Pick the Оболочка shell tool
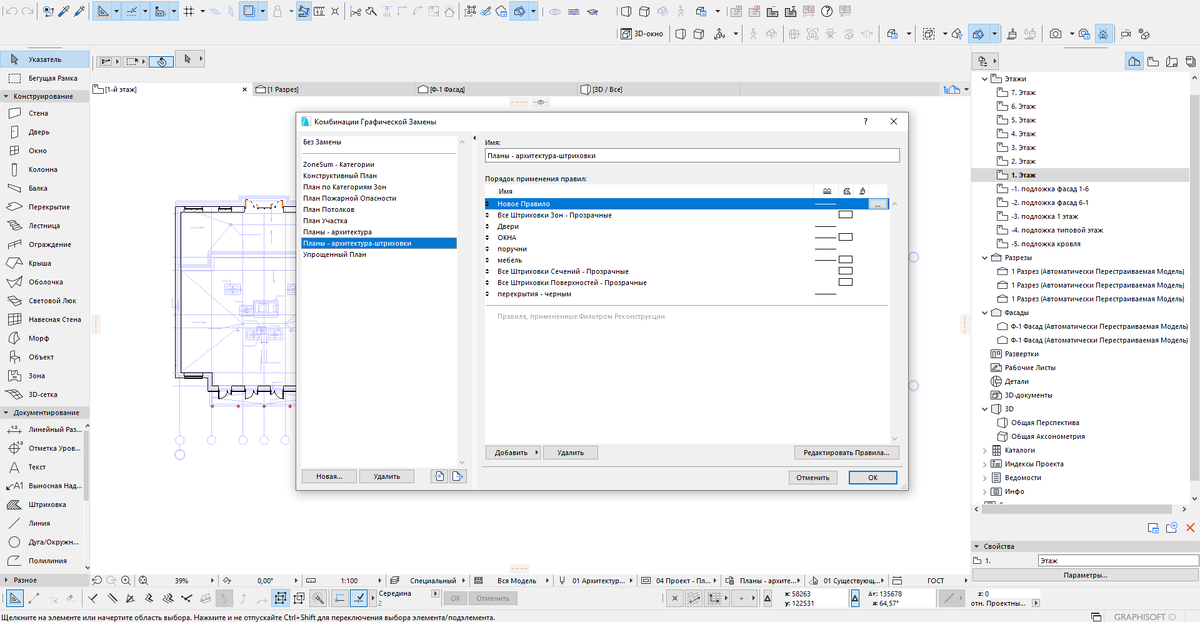 click(44, 282)
